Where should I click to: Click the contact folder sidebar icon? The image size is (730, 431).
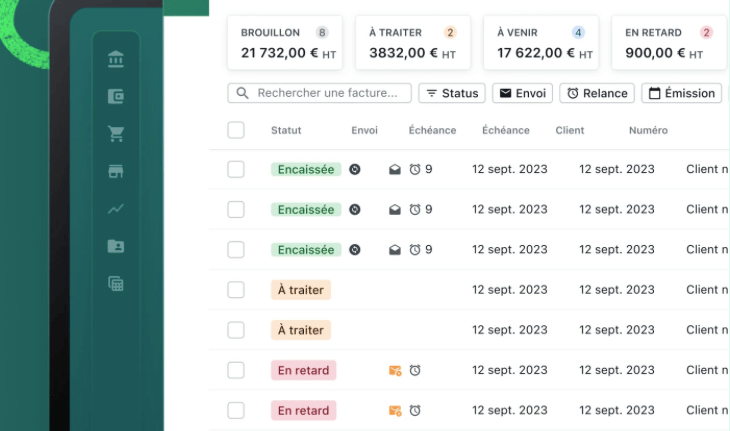116,246
